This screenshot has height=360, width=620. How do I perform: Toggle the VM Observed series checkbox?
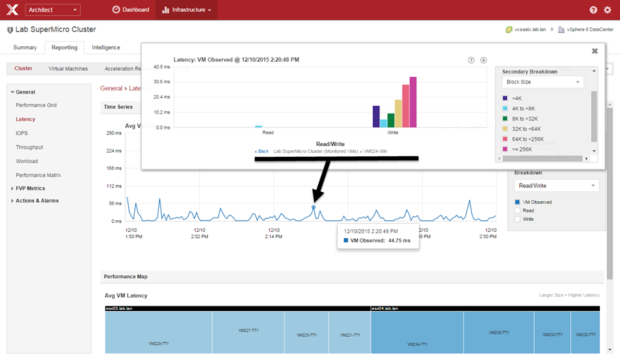coord(517,202)
